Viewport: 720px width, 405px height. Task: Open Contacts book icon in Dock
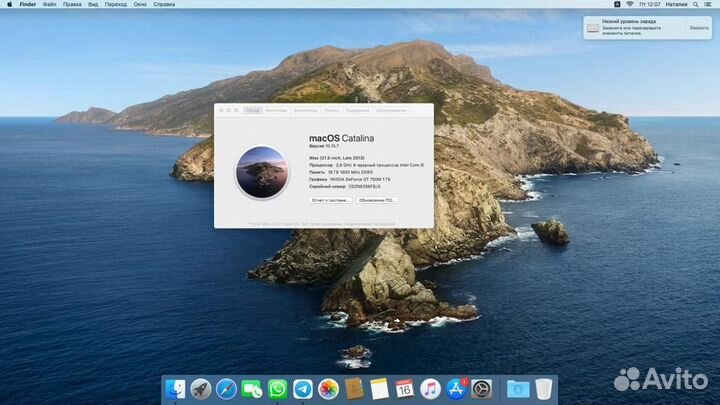pyautogui.click(x=354, y=389)
